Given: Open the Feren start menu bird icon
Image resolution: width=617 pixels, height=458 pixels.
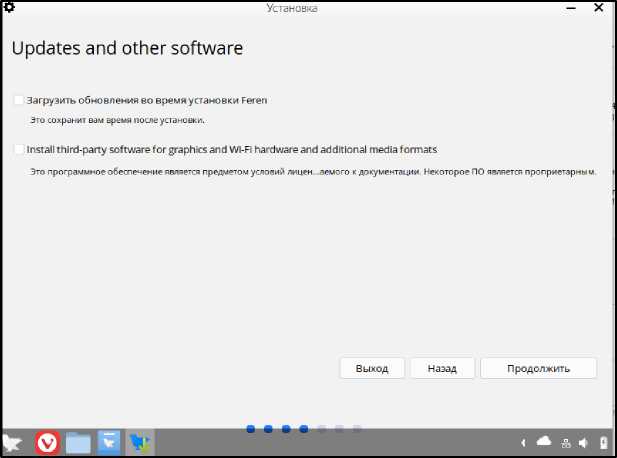Looking at the screenshot, I should [x=12, y=443].
